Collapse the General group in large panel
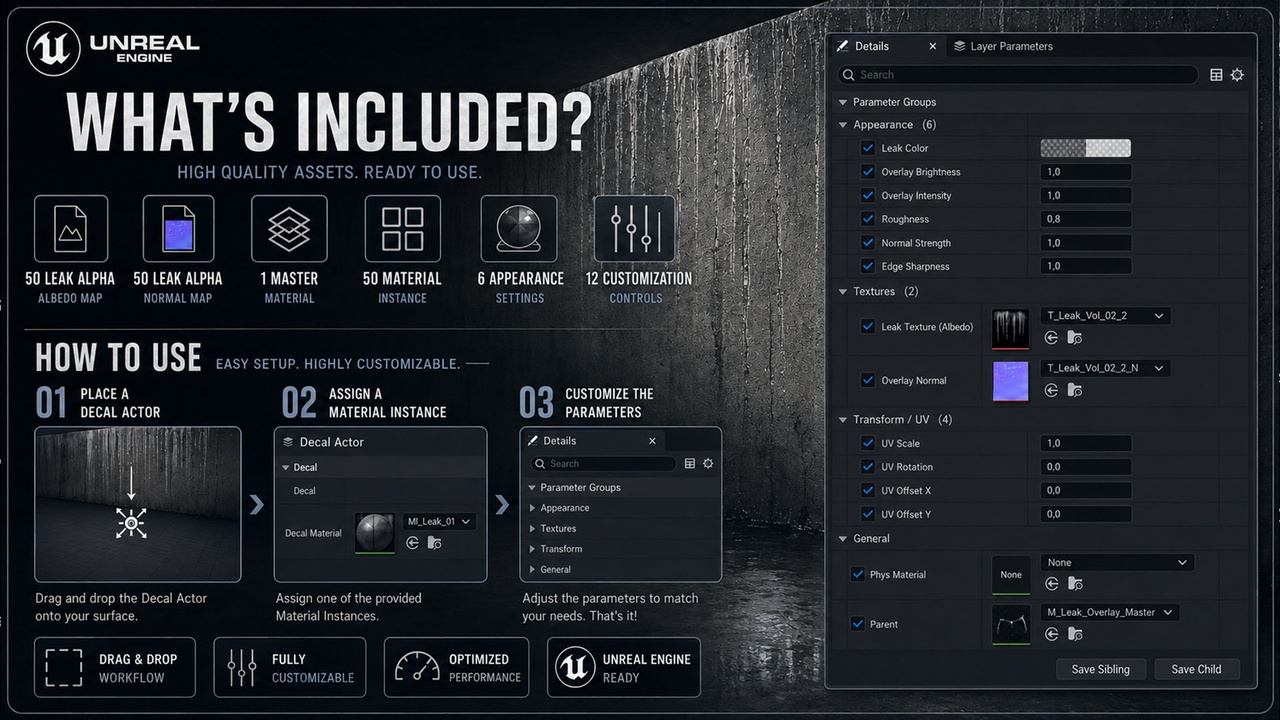1280x720 pixels. point(843,539)
